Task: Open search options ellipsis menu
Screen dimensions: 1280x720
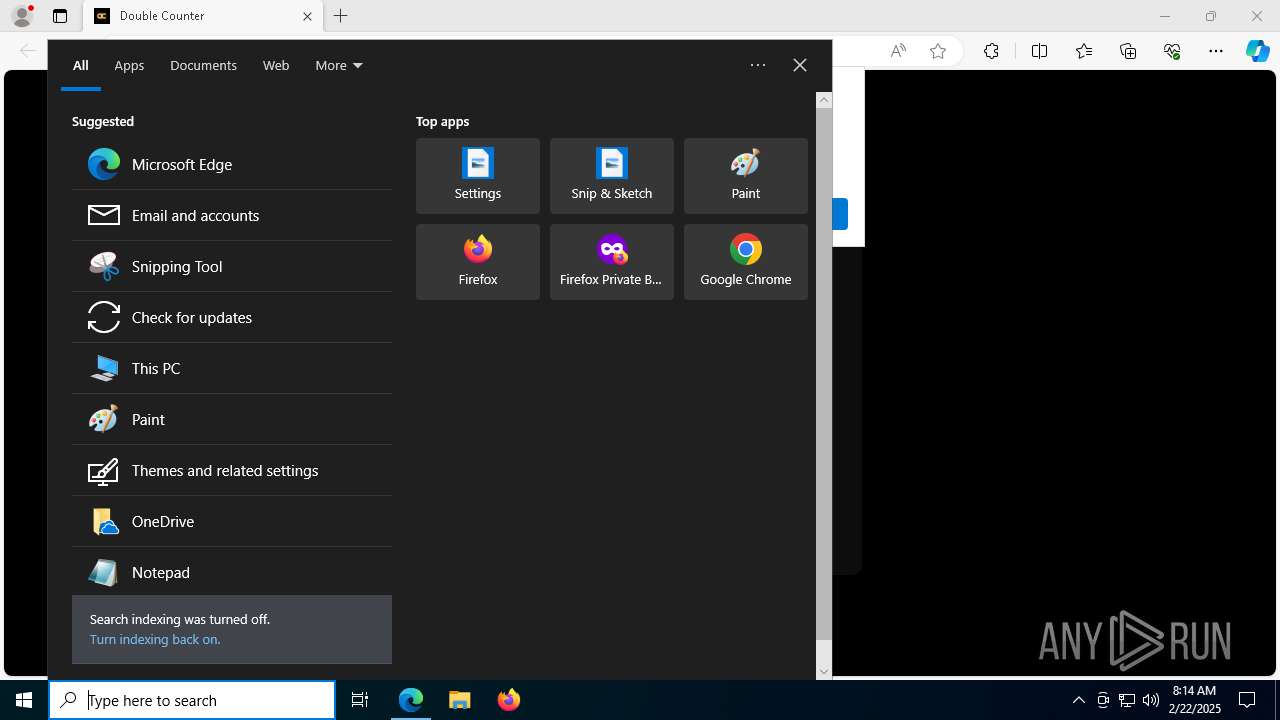Action: [758, 65]
